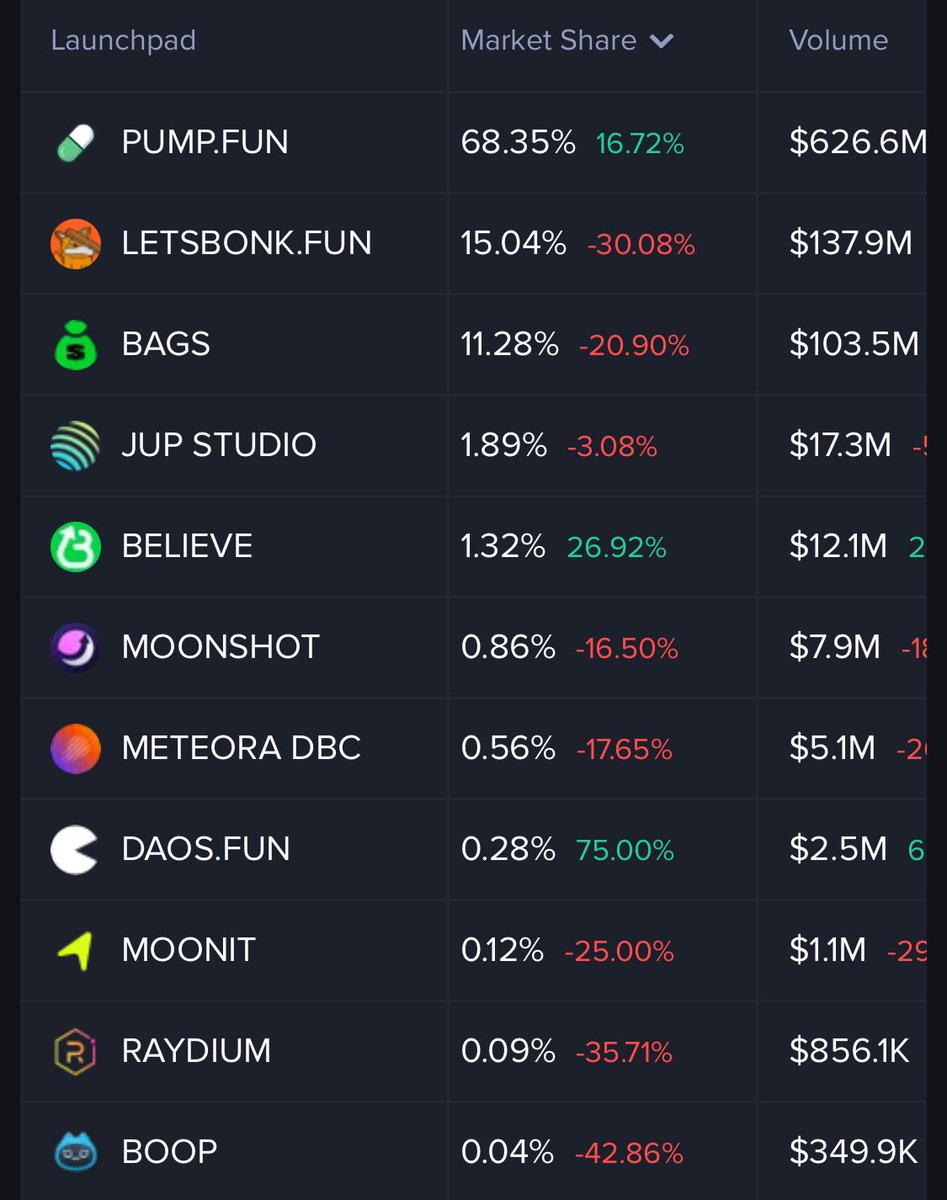The width and height of the screenshot is (947, 1200).
Task: Open the BAGS launchpad name
Action: (x=166, y=344)
